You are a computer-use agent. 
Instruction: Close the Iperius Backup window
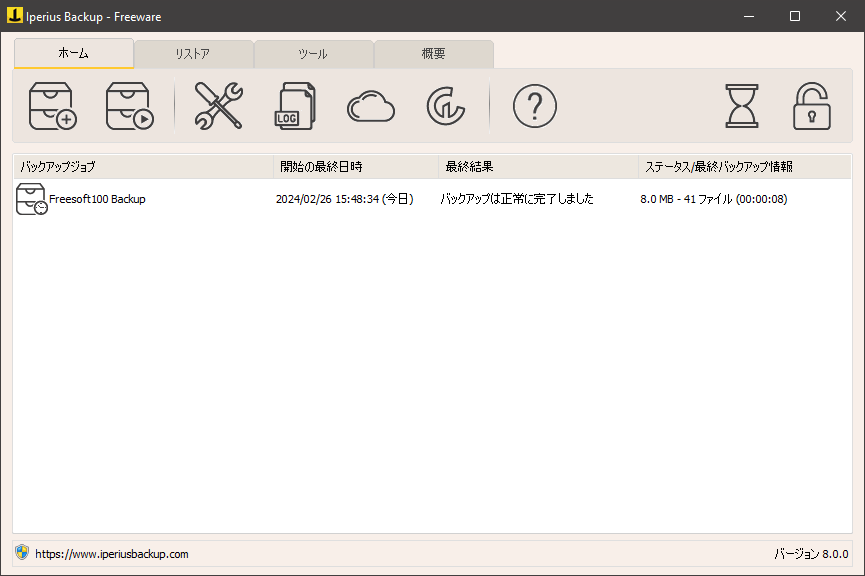click(x=841, y=16)
